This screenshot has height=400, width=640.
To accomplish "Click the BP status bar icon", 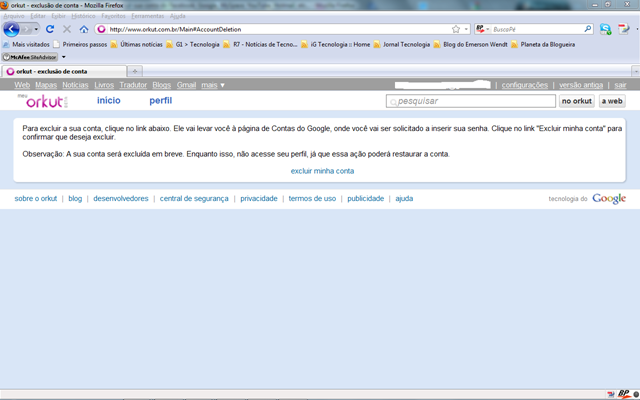I will [624, 394].
